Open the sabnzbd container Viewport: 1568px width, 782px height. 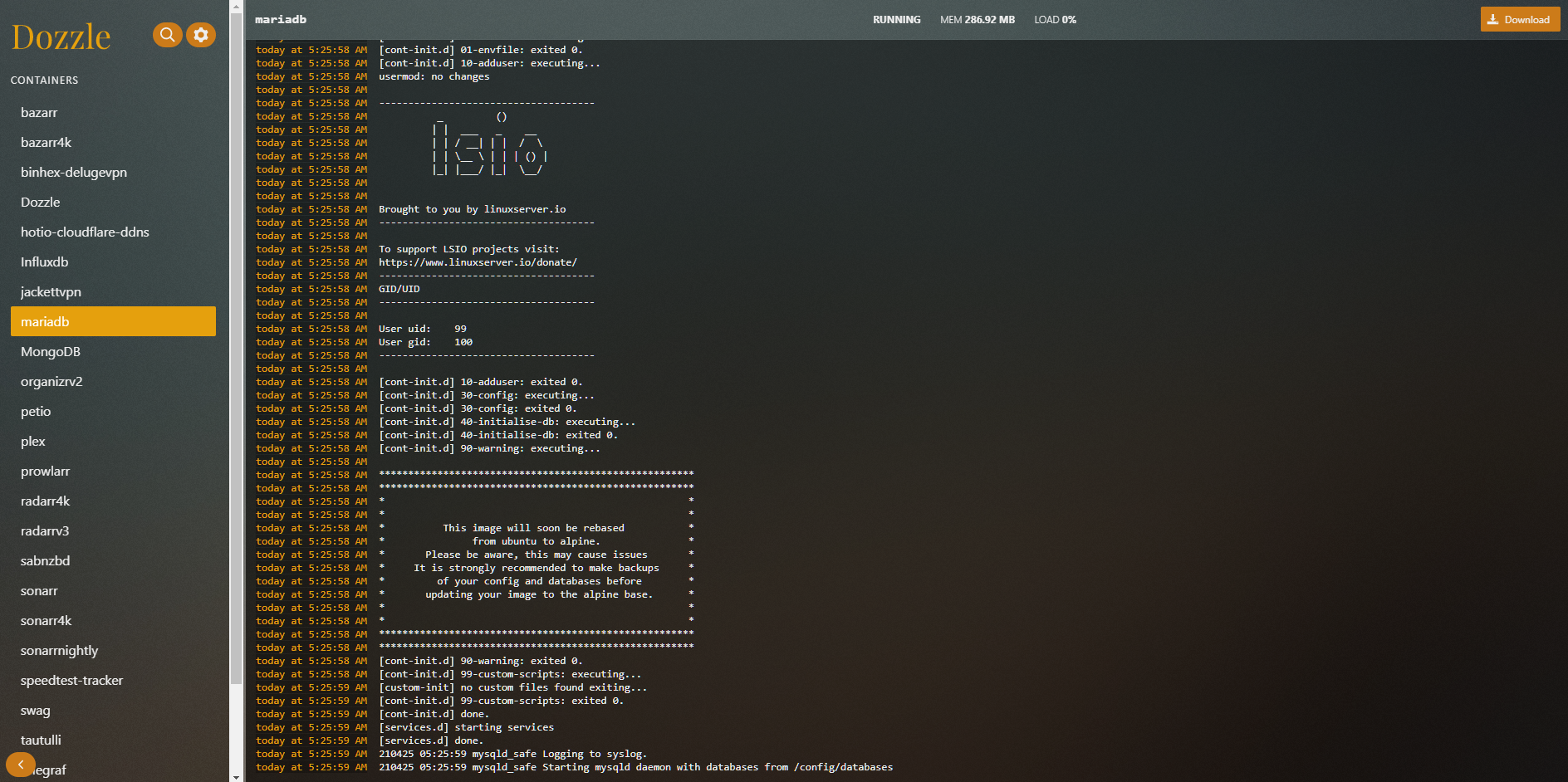pyautogui.click(x=46, y=561)
